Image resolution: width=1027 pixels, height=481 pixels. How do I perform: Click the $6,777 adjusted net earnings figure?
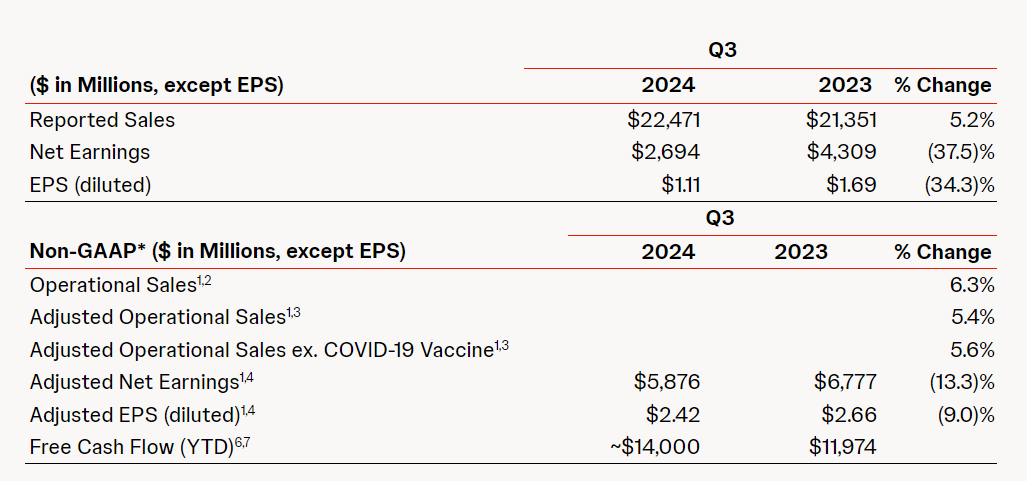pos(845,382)
